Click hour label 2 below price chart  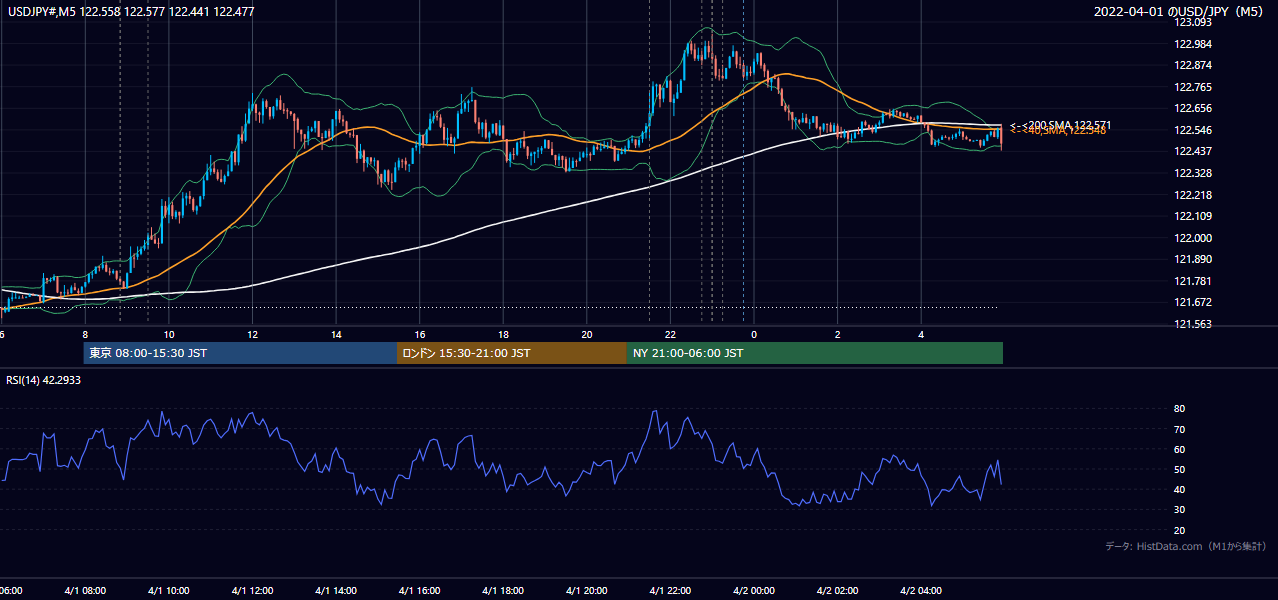838,334
